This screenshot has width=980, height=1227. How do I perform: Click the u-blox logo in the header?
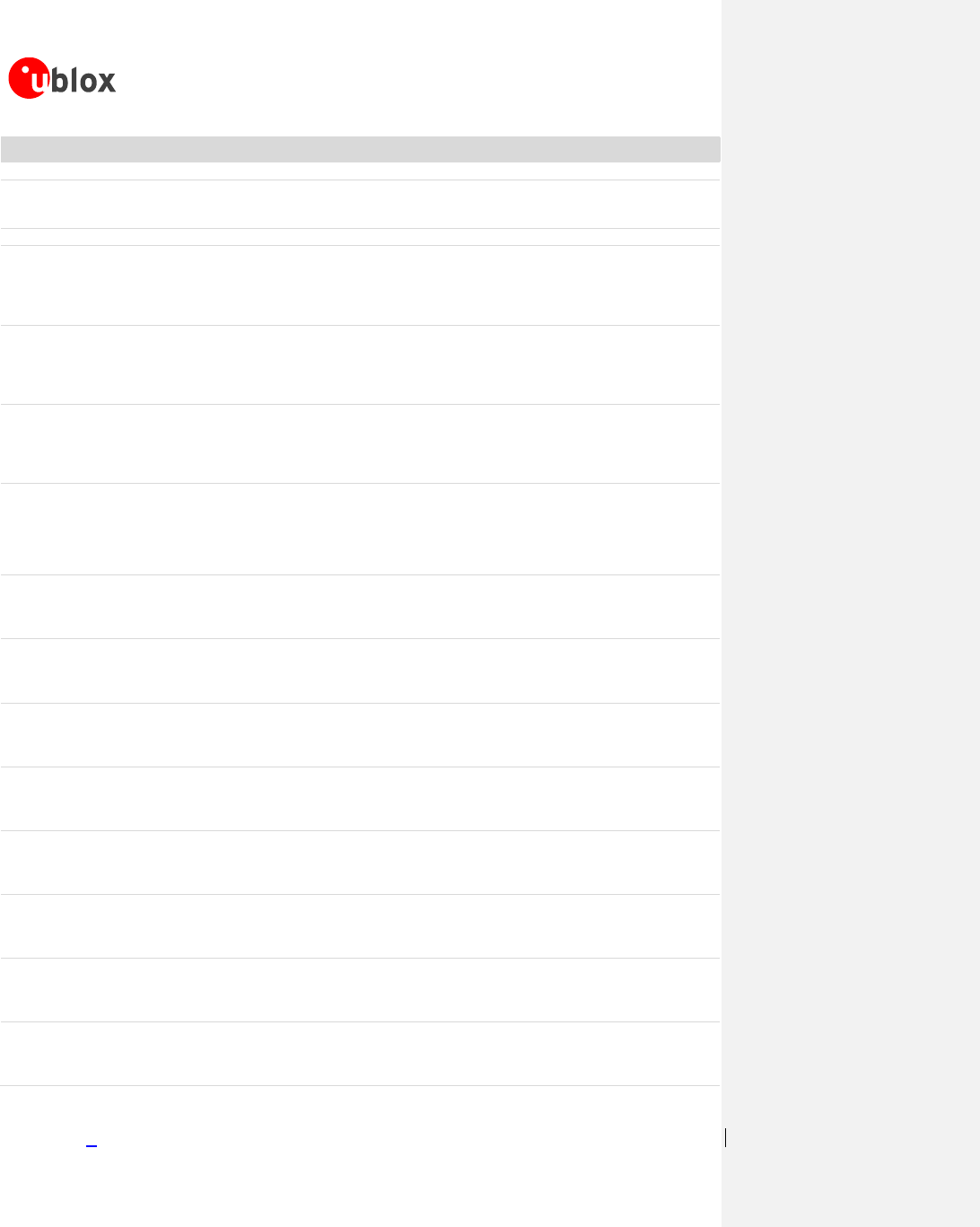click(x=62, y=78)
